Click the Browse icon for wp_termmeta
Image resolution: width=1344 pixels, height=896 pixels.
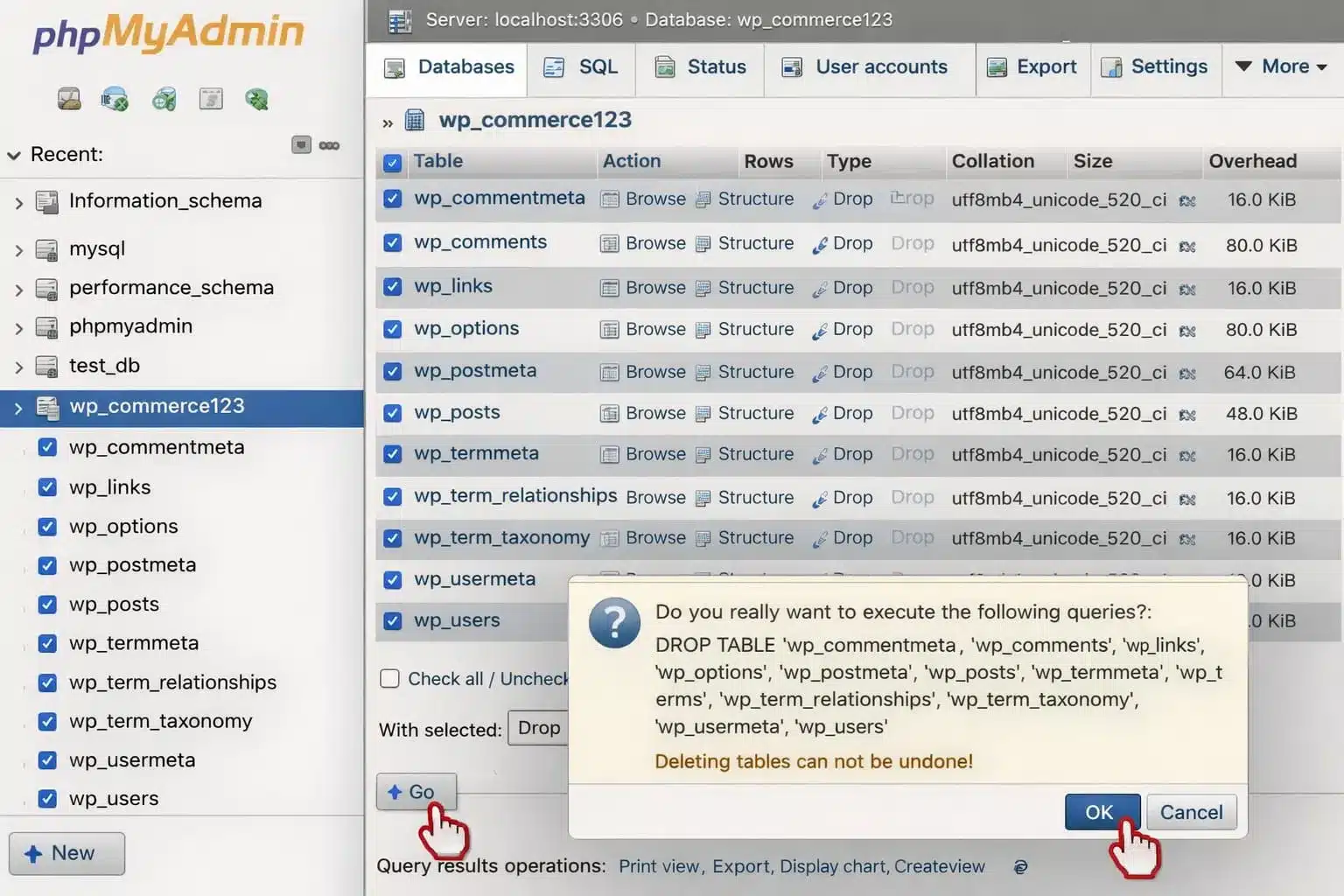coord(610,455)
